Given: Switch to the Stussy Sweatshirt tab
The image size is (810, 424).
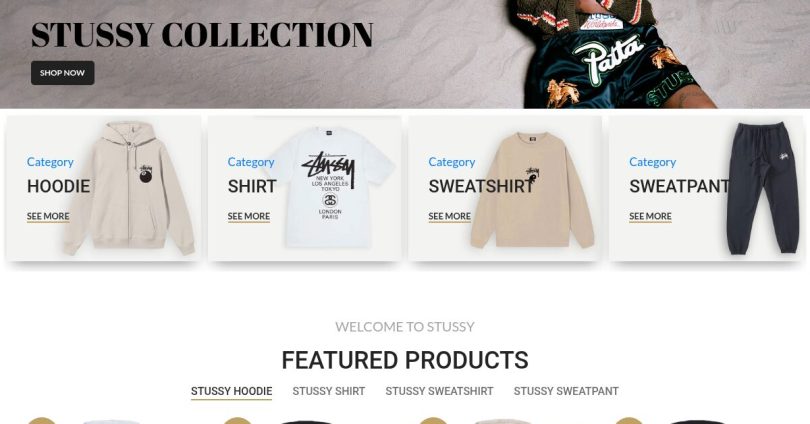Looking at the screenshot, I should pos(439,391).
